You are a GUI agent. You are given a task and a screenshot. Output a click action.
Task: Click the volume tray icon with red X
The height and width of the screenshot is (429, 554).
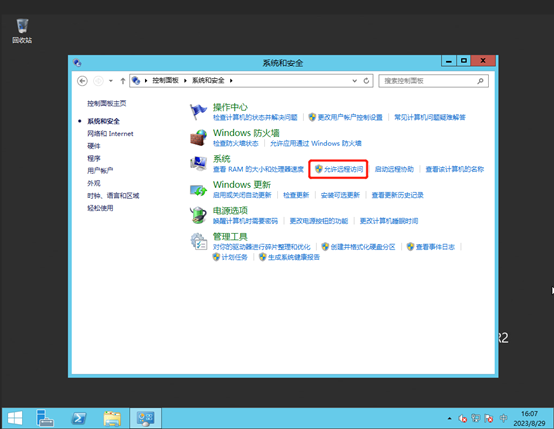pos(462,419)
